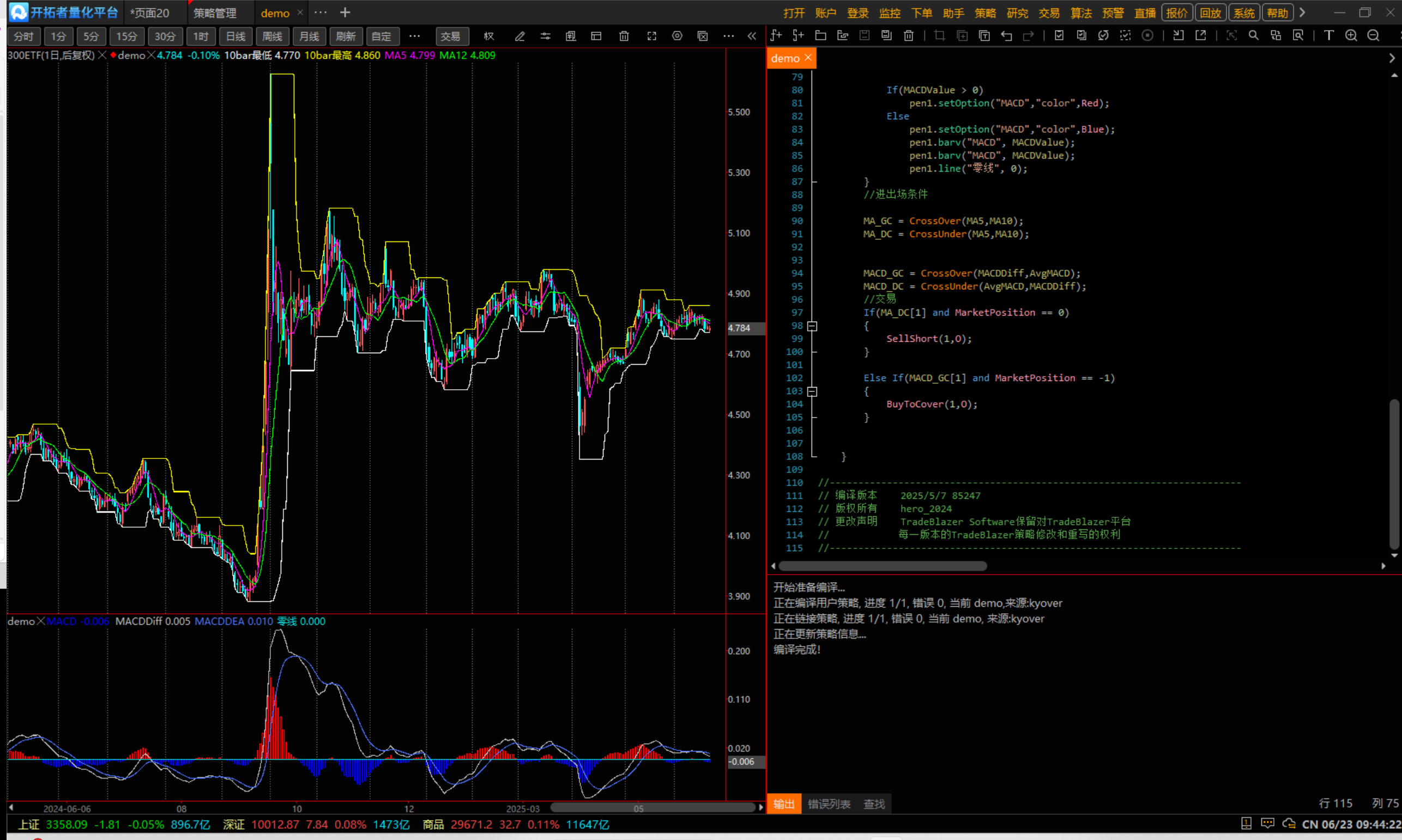The image size is (1402, 840).
Task: Click the font T icon
Action: click(1328, 35)
